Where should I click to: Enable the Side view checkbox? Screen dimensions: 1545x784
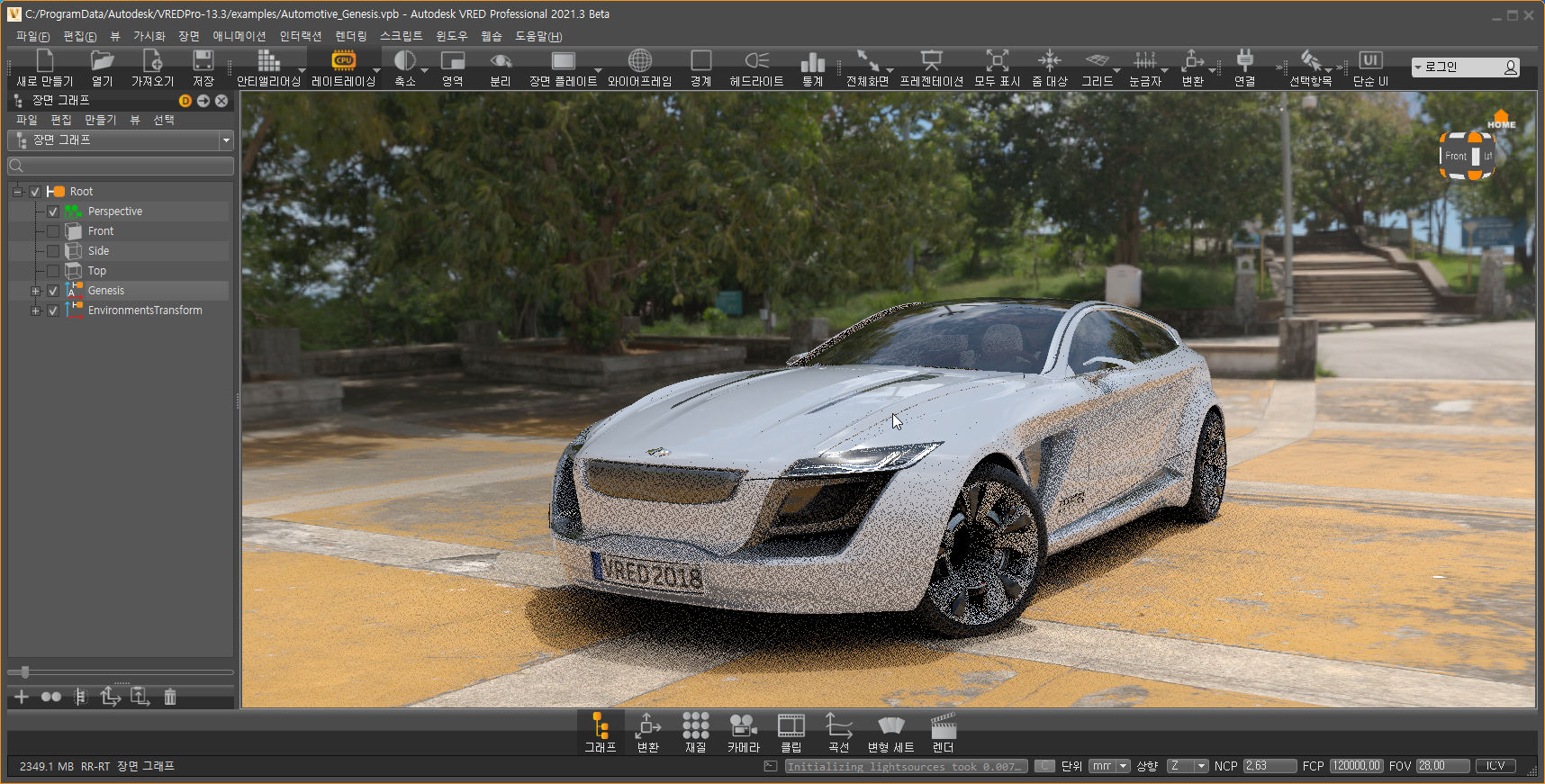pos(53,251)
